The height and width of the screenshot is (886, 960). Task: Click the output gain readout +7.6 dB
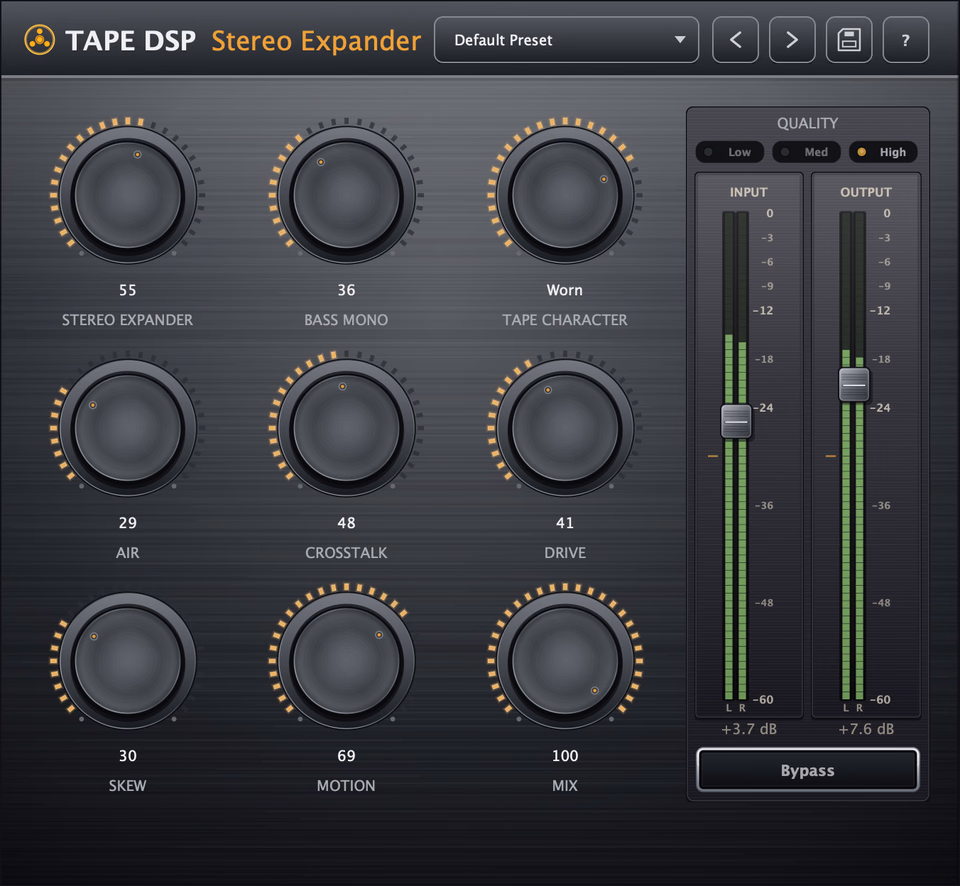pyautogui.click(x=866, y=729)
